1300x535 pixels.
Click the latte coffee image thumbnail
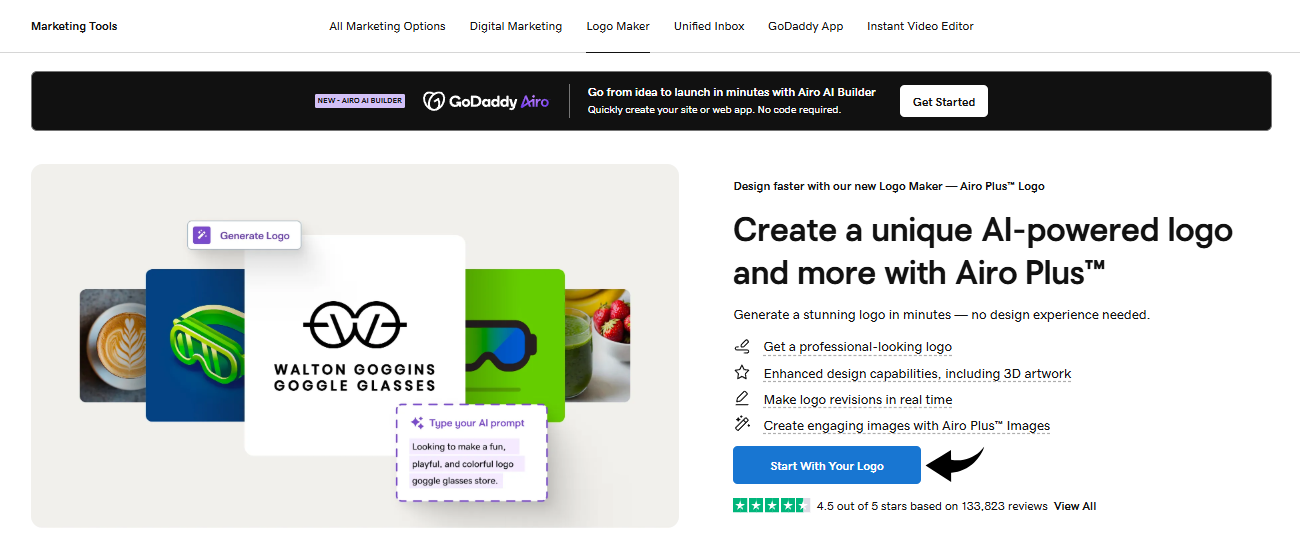[x=112, y=346]
